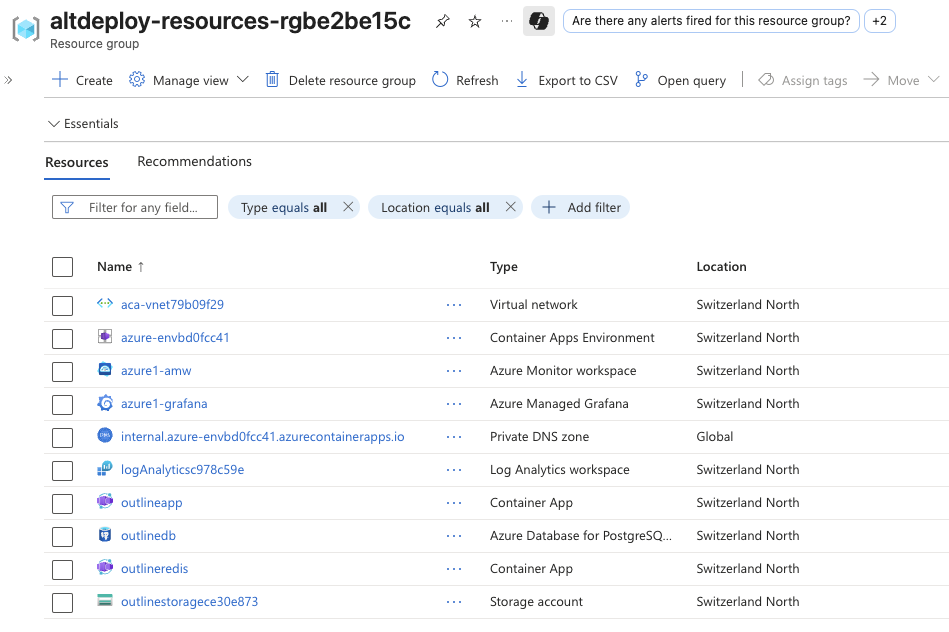Open the logAnalyticsc978c59e resource link
Screen dimensions: 949x632
183,470
